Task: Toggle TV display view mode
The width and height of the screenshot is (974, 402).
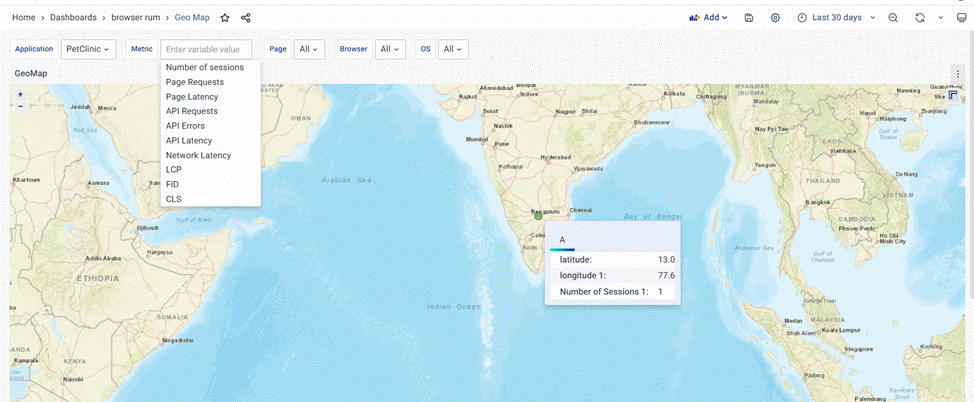Action: (x=961, y=18)
